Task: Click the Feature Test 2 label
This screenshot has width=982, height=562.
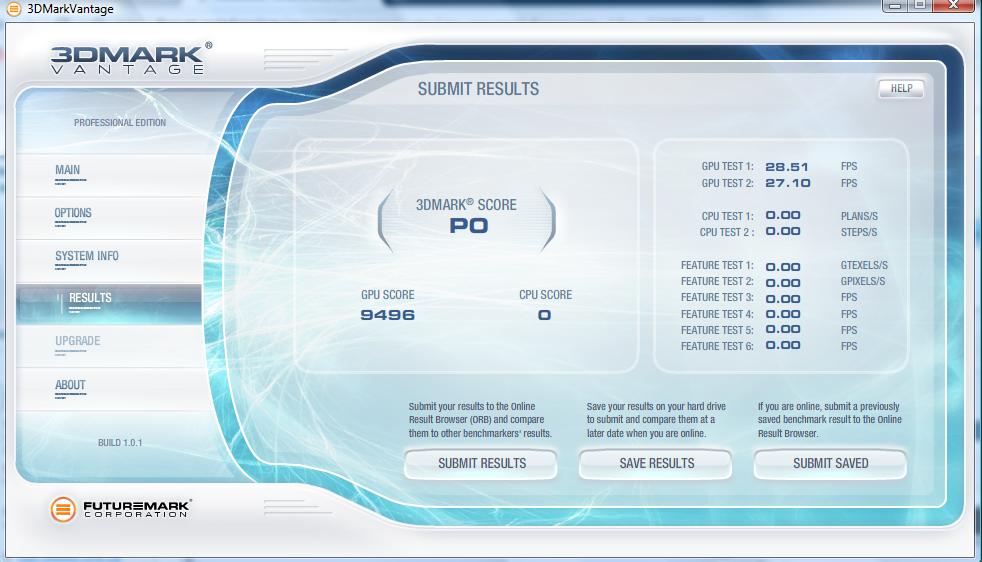Action: (x=717, y=282)
